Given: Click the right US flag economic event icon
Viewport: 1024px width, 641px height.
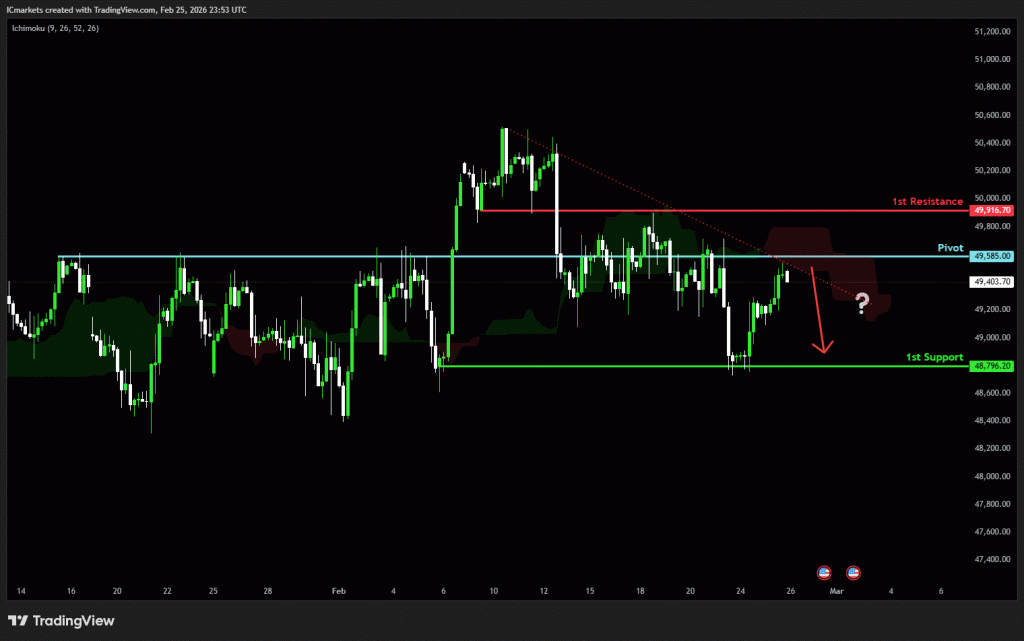Looking at the screenshot, I should point(853,573).
